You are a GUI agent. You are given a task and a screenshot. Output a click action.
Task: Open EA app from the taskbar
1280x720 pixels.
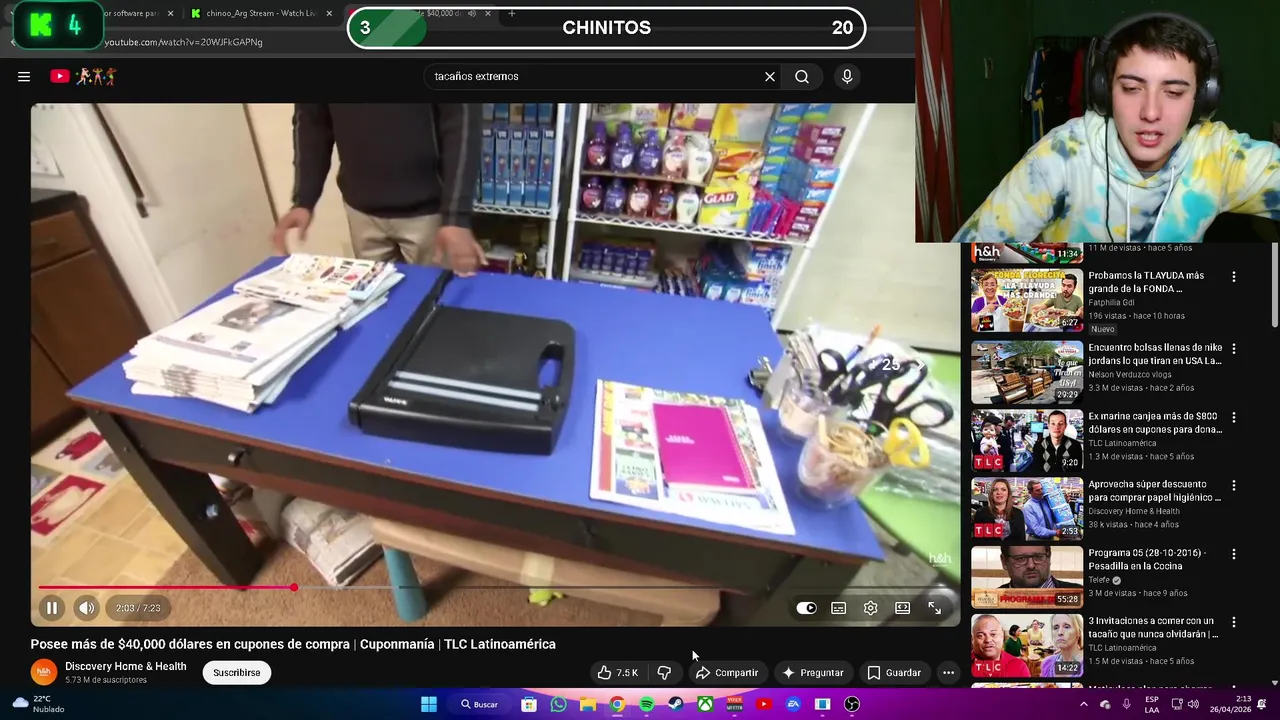793,704
